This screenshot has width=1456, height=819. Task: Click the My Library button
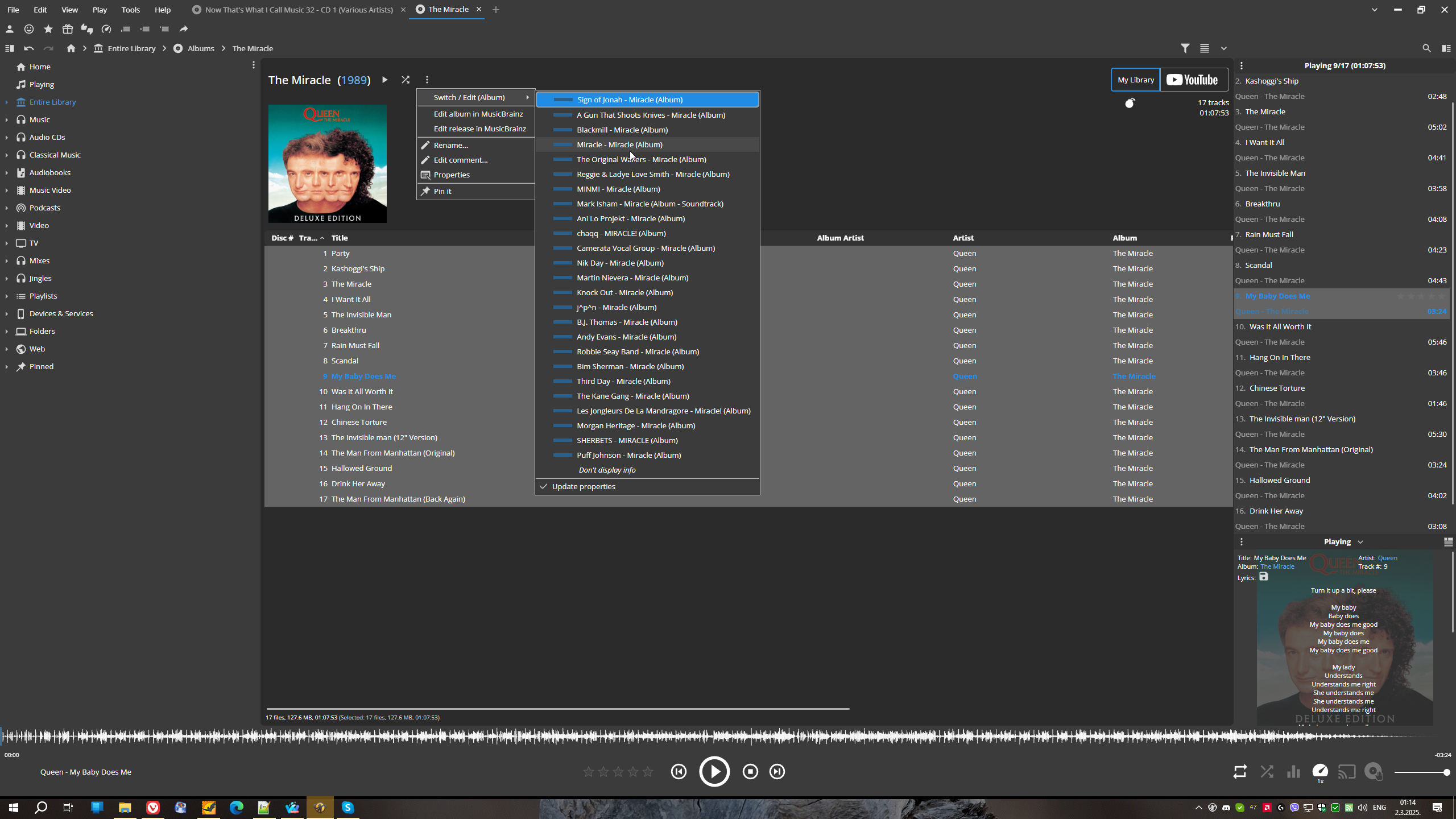pyautogui.click(x=1135, y=80)
